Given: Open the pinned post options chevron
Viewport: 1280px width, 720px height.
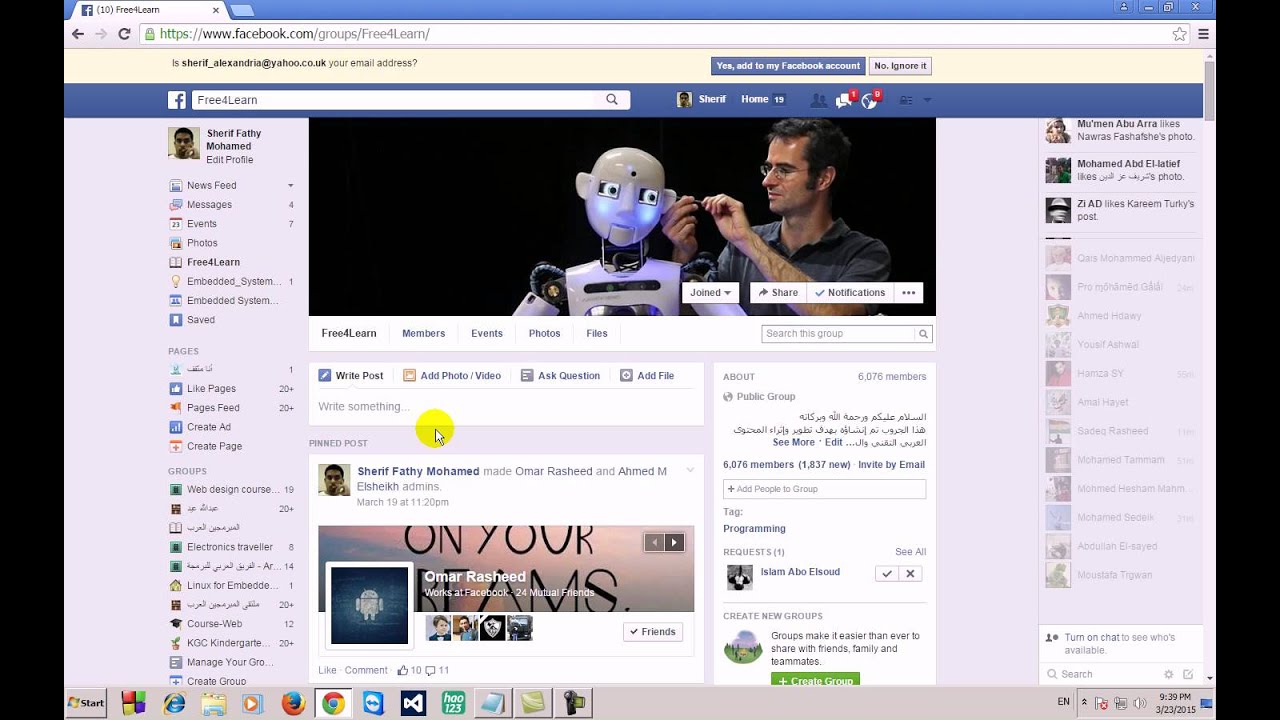Looking at the screenshot, I should [690, 470].
